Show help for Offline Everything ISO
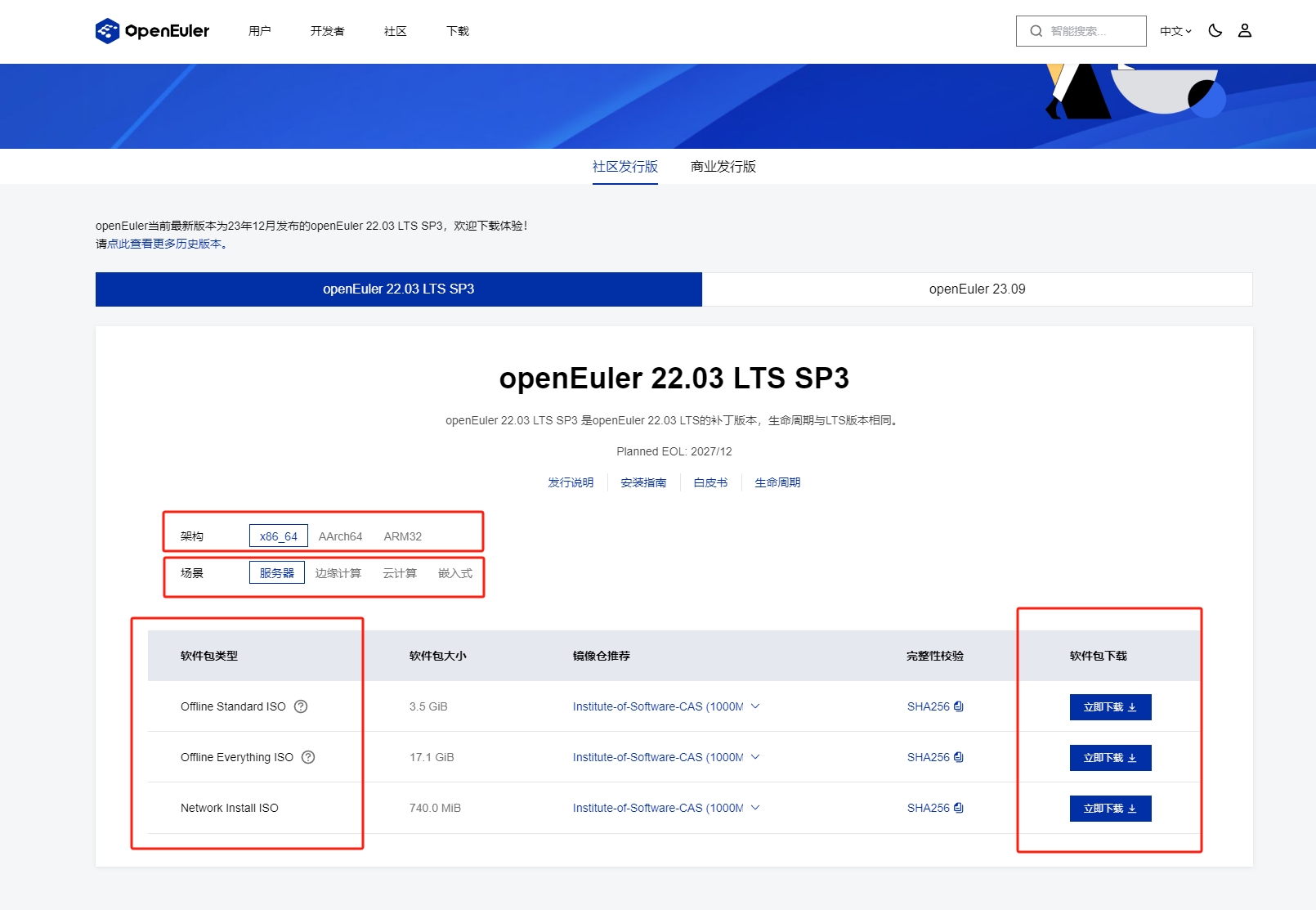 click(x=308, y=757)
